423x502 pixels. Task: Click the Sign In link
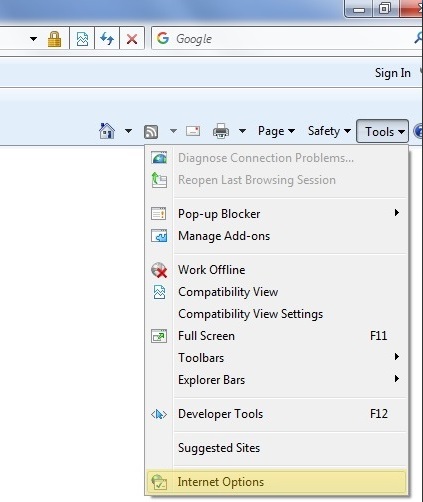pos(393,73)
